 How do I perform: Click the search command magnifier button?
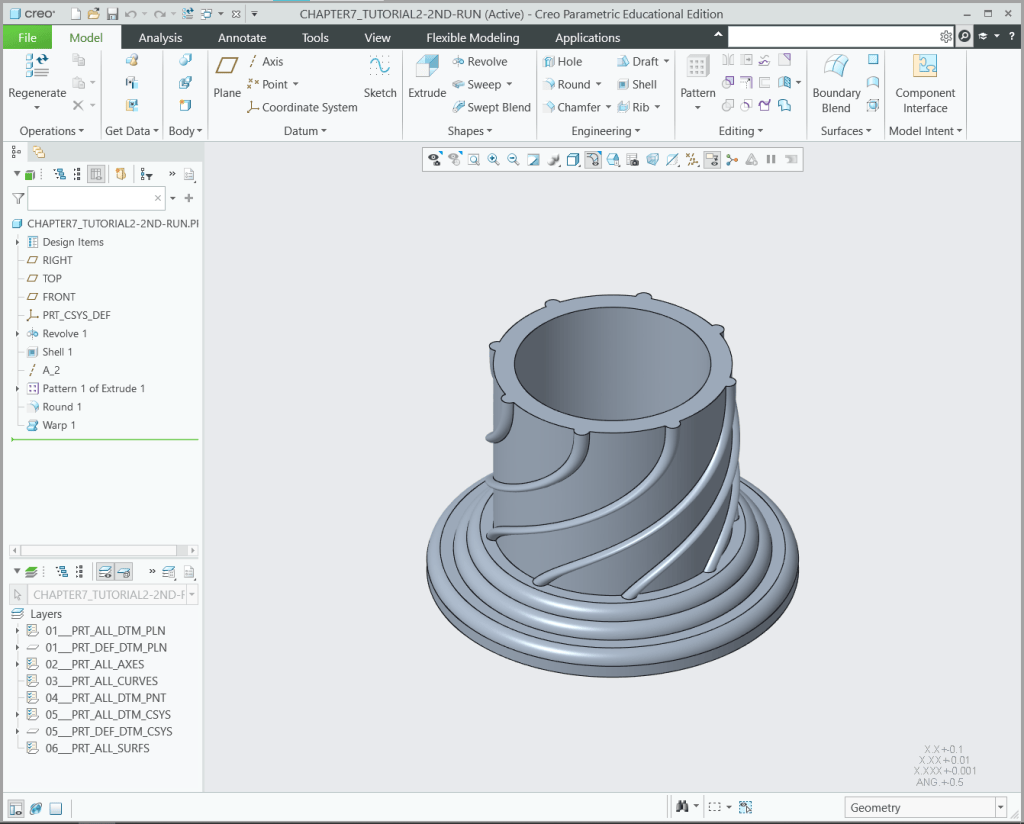coord(964,37)
